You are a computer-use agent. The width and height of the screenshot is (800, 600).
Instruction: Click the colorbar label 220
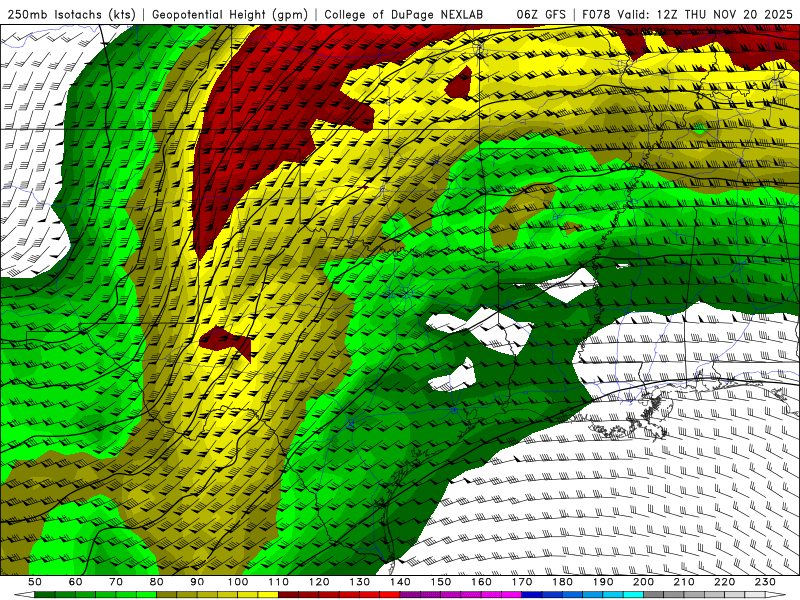pyautogui.click(x=724, y=582)
